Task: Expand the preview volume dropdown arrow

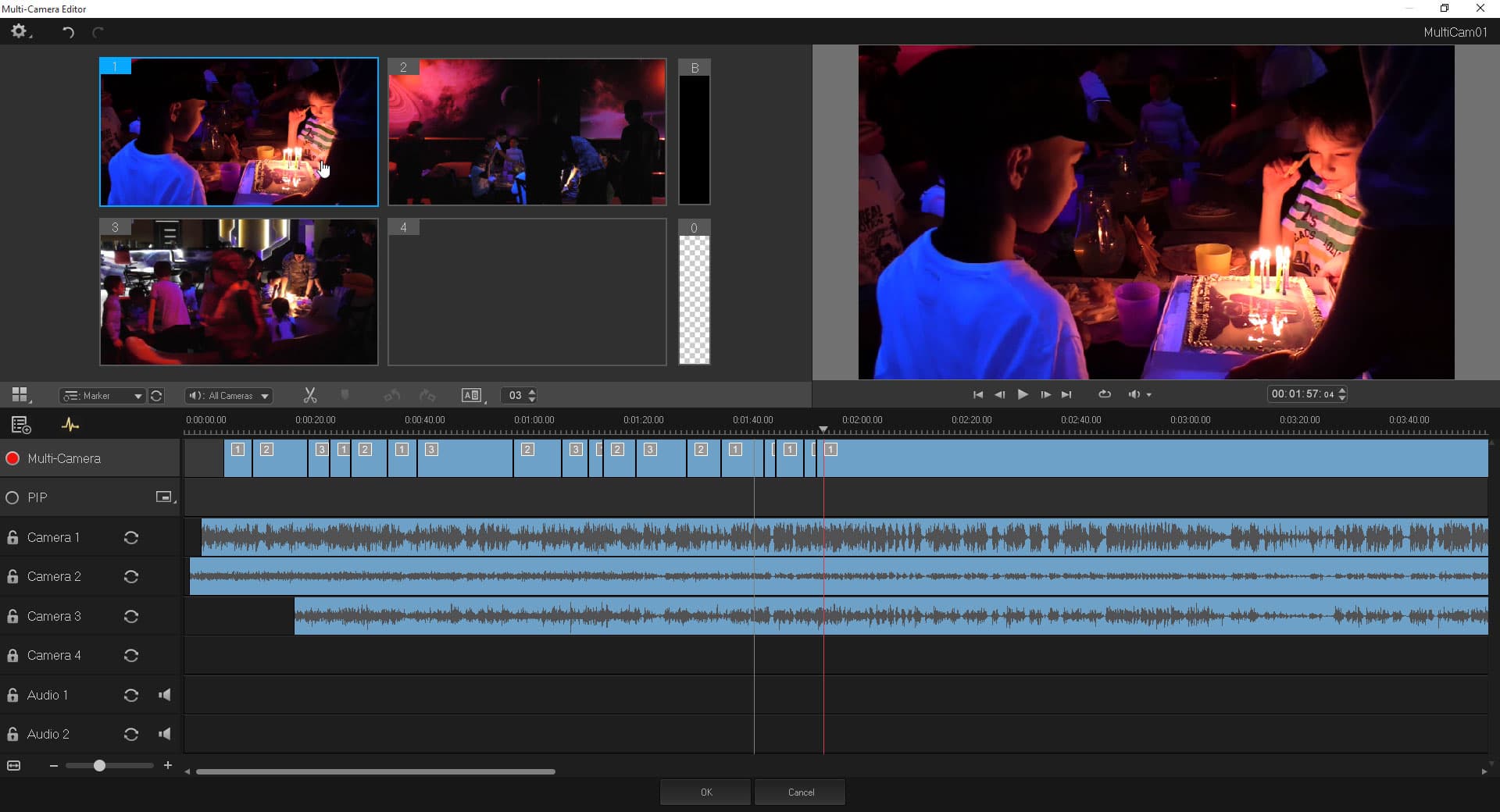Action: pos(1149,395)
